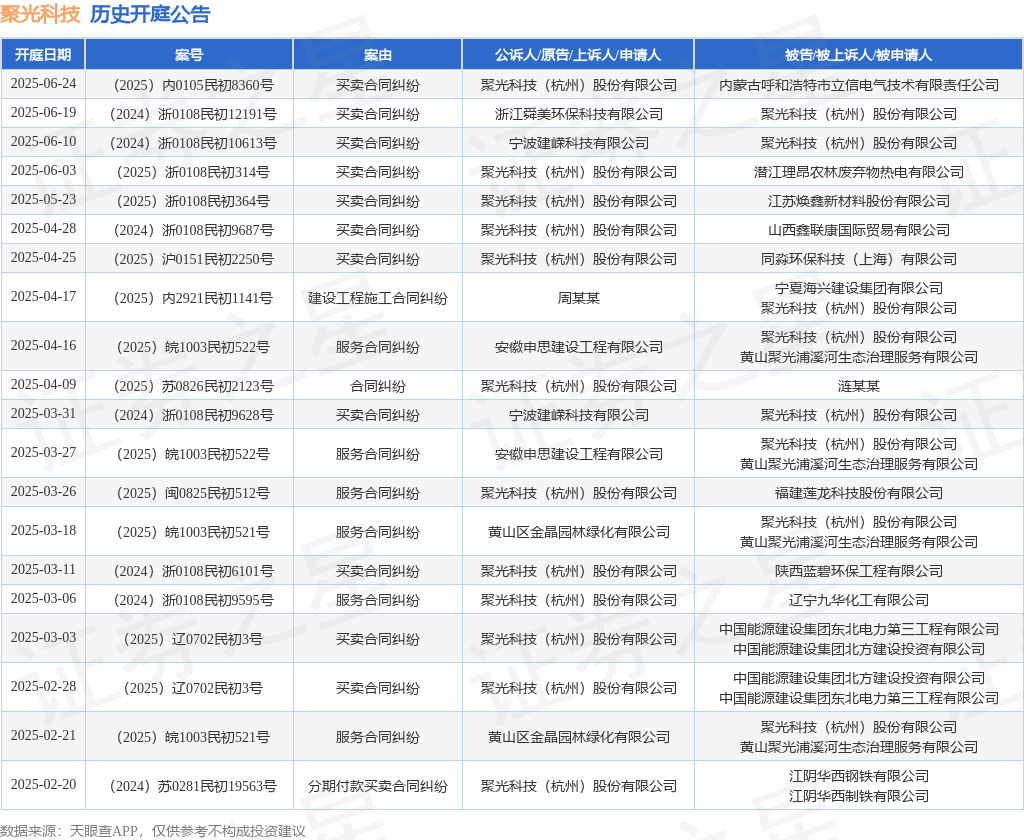This screenshot has height=840, width=1024.
Task: Select defendant 辽宁九华化工有限公司
Action: [859, 600]
